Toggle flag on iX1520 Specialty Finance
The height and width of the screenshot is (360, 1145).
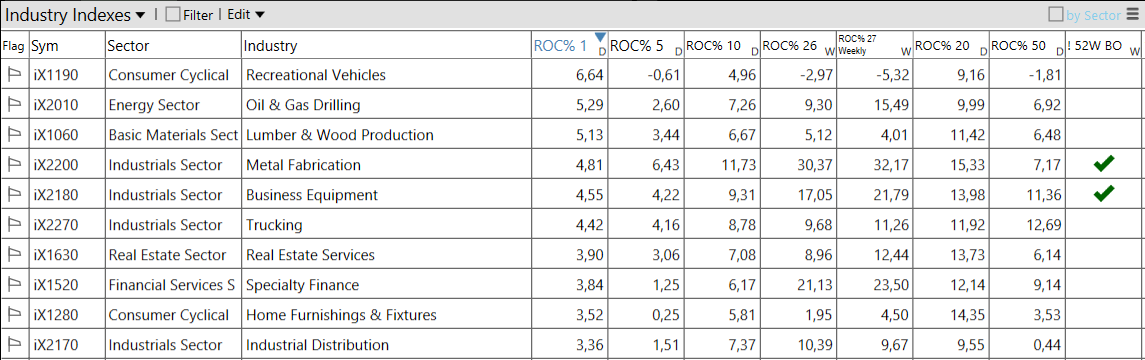(x=13, y=285)
